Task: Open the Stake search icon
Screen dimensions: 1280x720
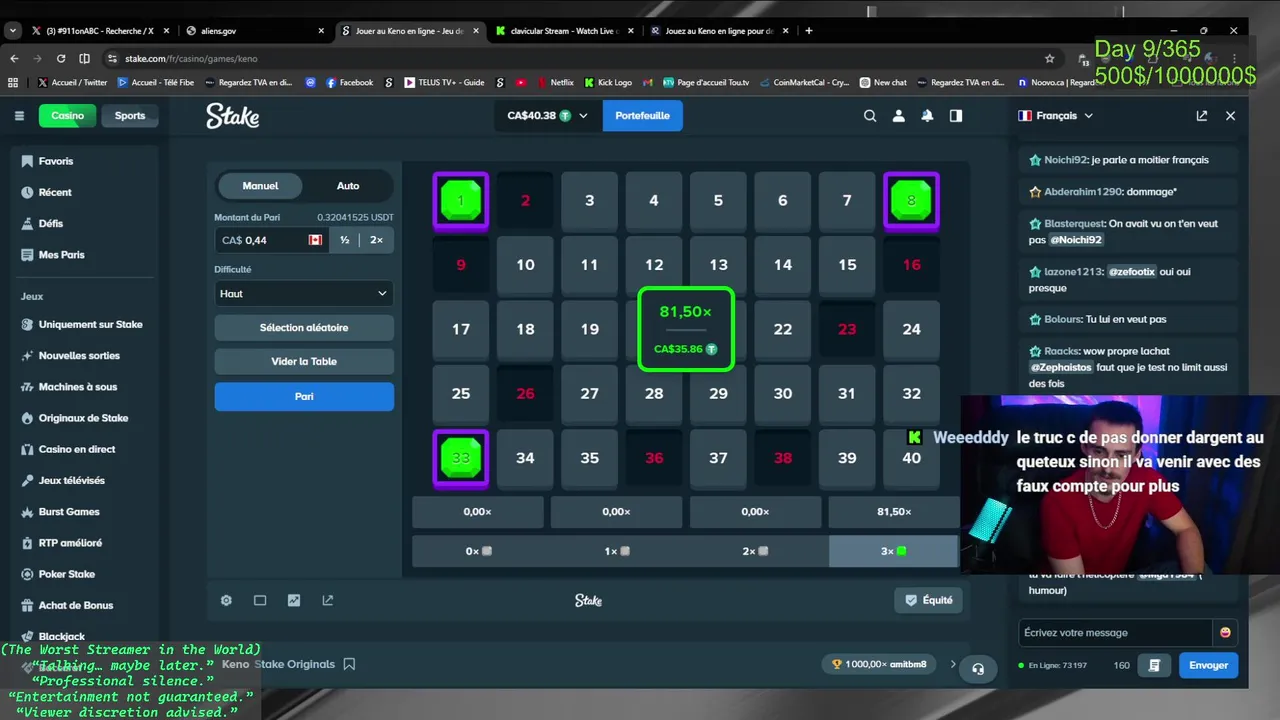Action: click(x=870, y=116)
